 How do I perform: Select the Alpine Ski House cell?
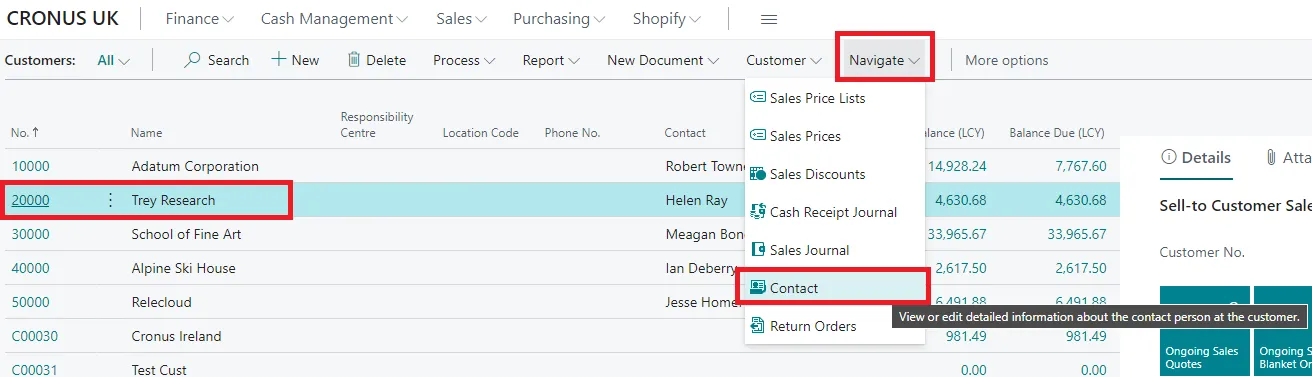(x=184, y=268)
